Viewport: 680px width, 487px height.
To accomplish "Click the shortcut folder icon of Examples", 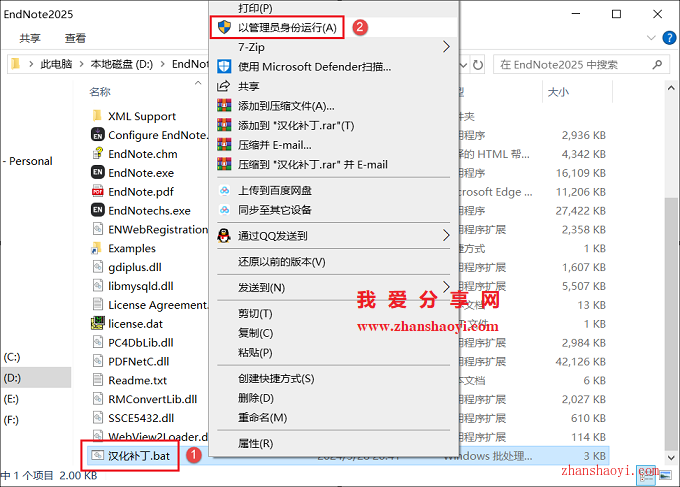I will (x=96, y=248).
